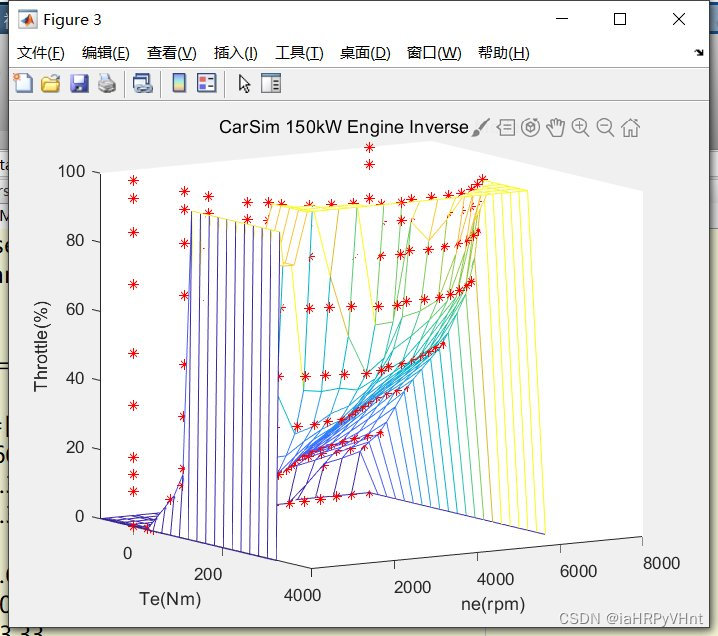Viewport: 718px width, 636px height.
Task: Insert colorbar from toolbar
Action: 179,83
